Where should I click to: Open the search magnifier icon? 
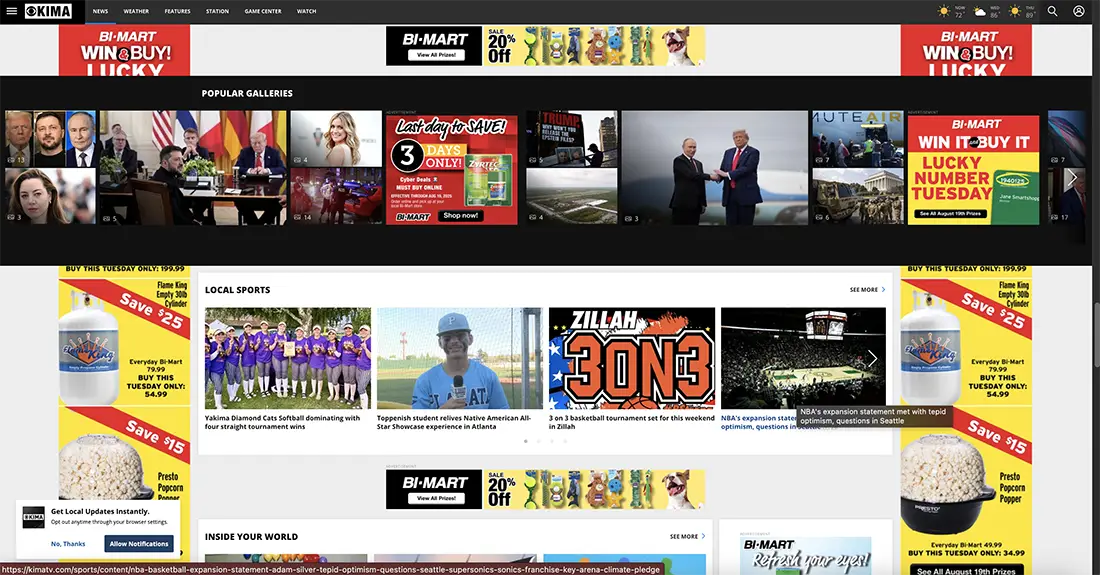[x=1052, y=11]
